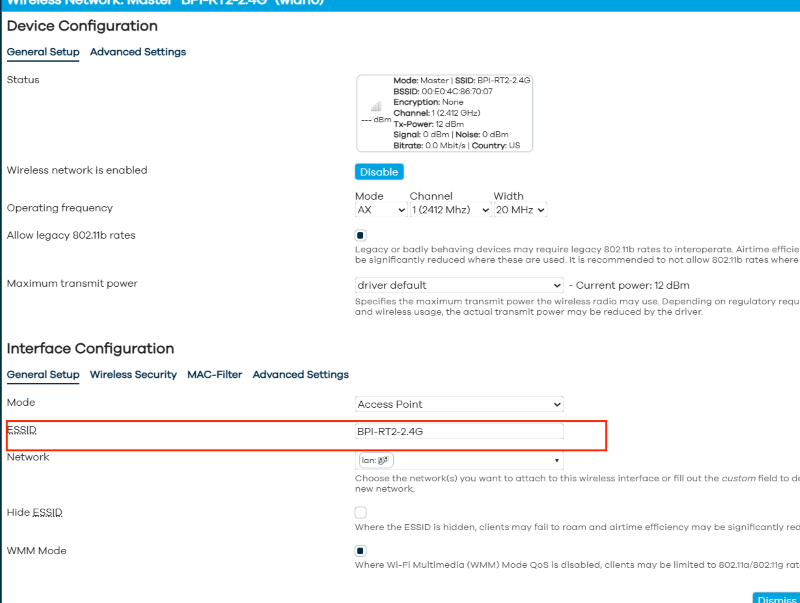Open the MAC-Filter tab
Screen dimensions: 800x603
(x=214, y=375)
